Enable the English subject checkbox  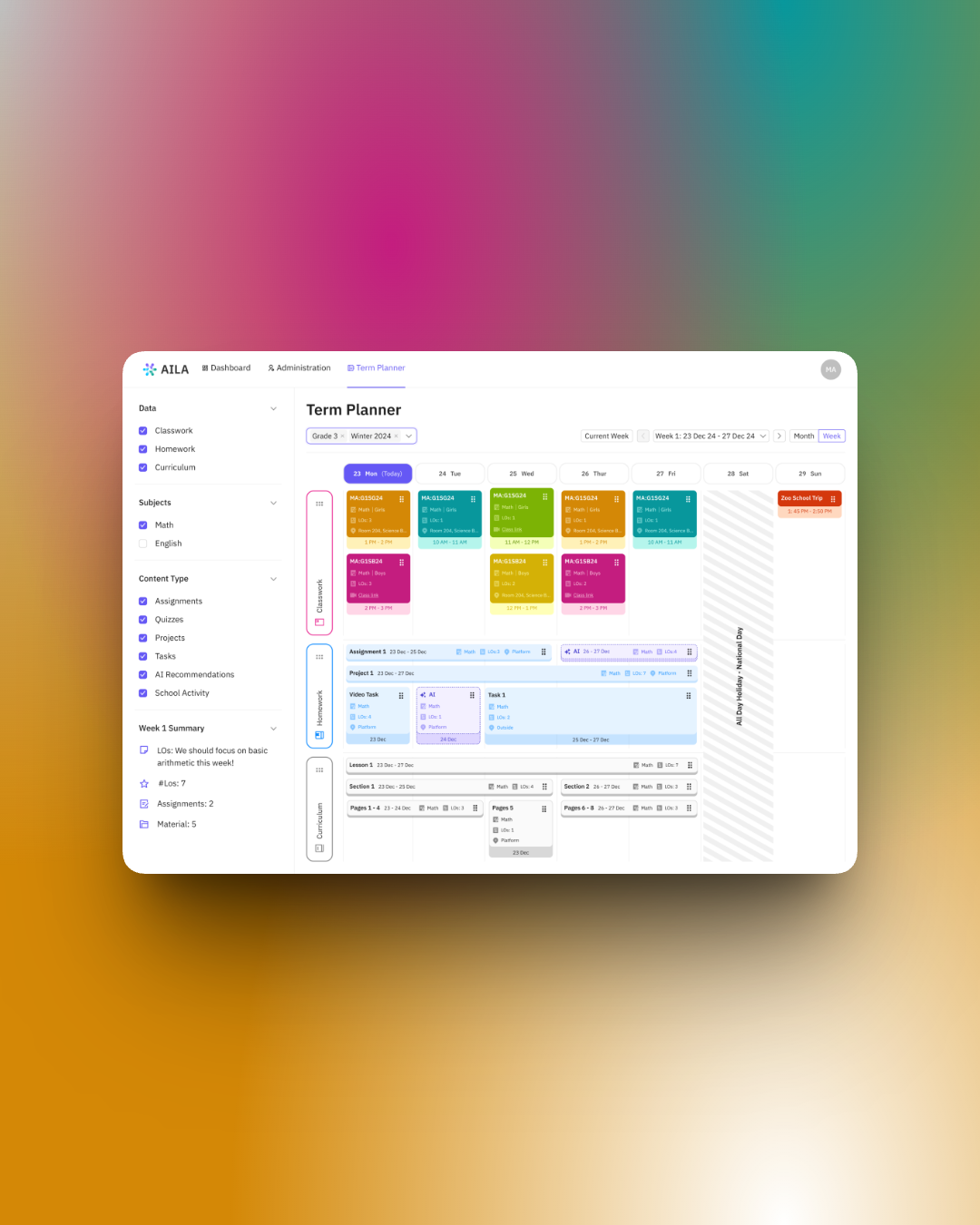(143, 544)
